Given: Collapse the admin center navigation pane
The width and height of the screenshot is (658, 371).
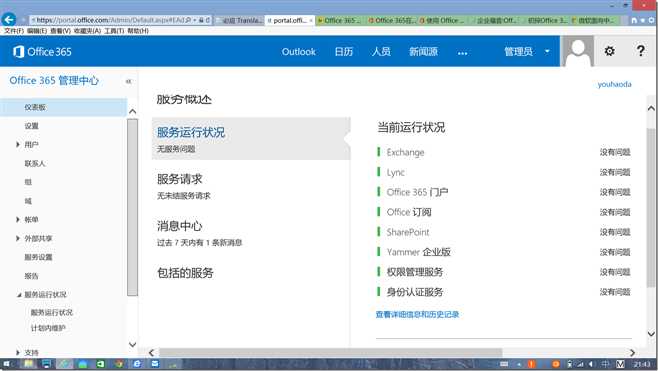Looking at the screenshot, I should click(128, 81).
